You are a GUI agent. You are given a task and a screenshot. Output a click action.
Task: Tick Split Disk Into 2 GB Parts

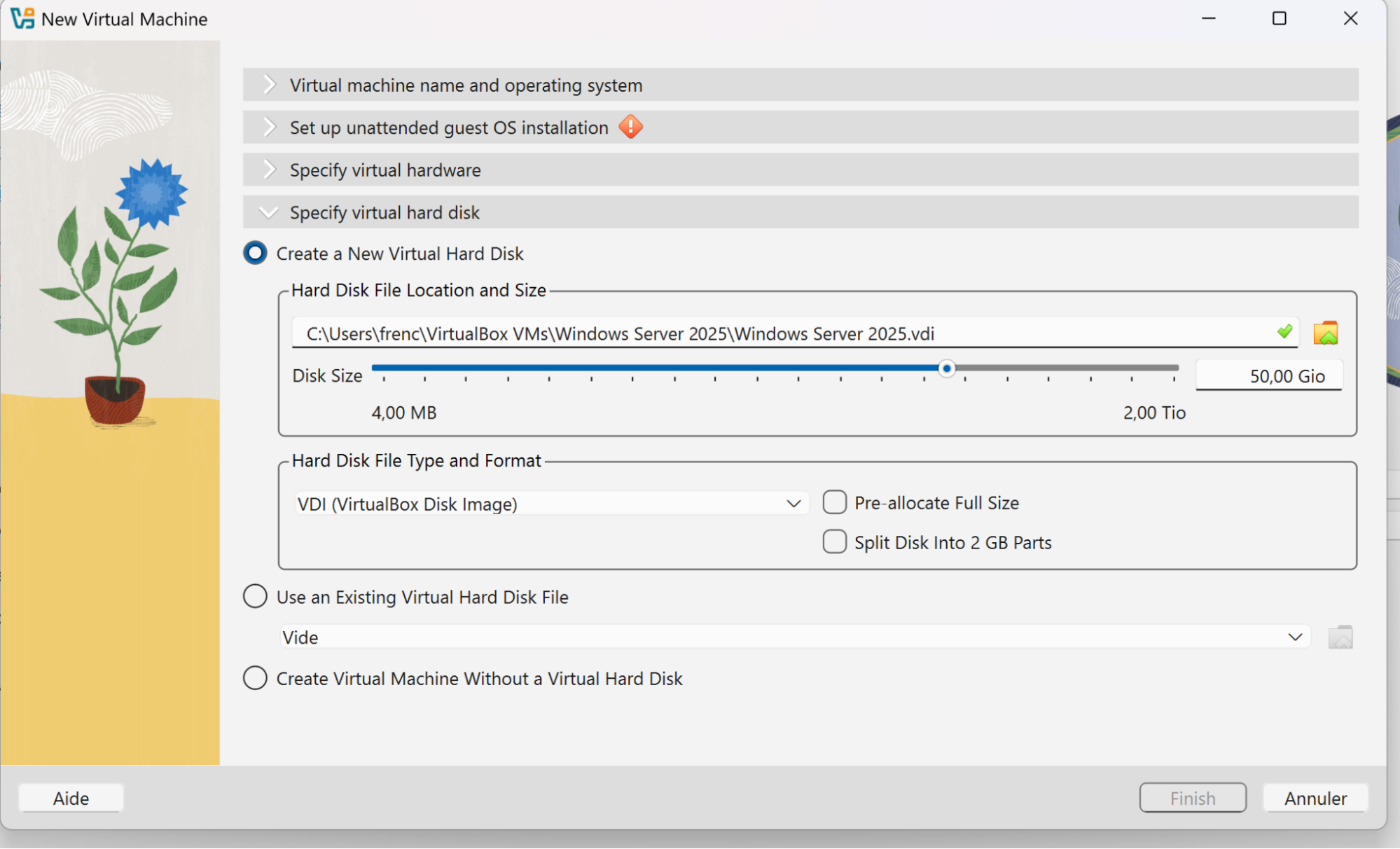tap(835, 542)
